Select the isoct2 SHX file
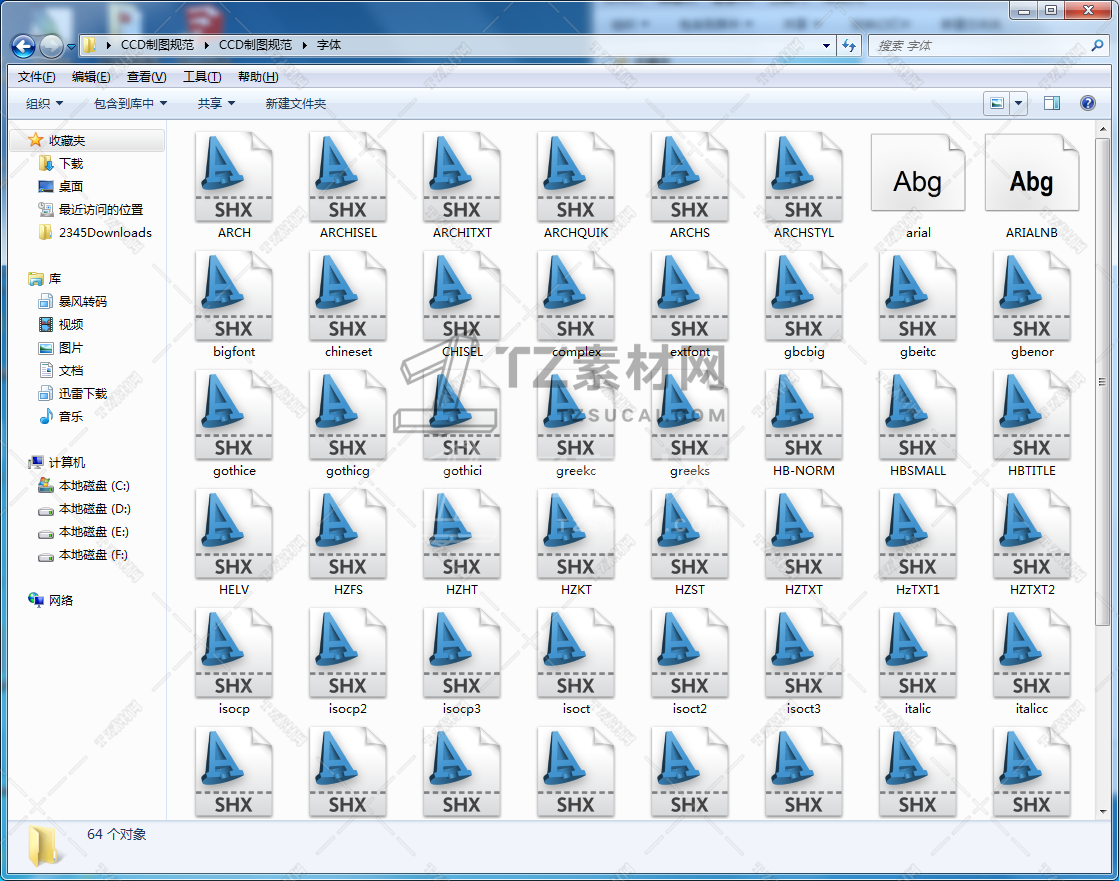1119x881 pixels. pyautogui.click(x=689, y=653)
